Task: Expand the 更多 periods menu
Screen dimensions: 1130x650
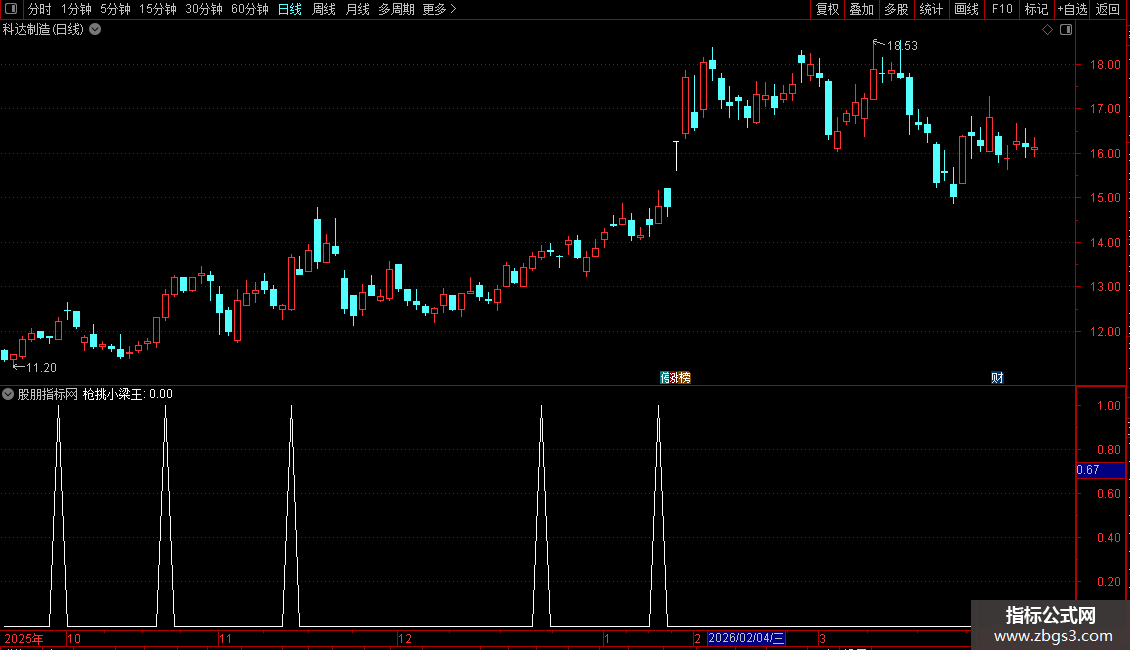Action: pyautogui.click(x=440, y=9)
